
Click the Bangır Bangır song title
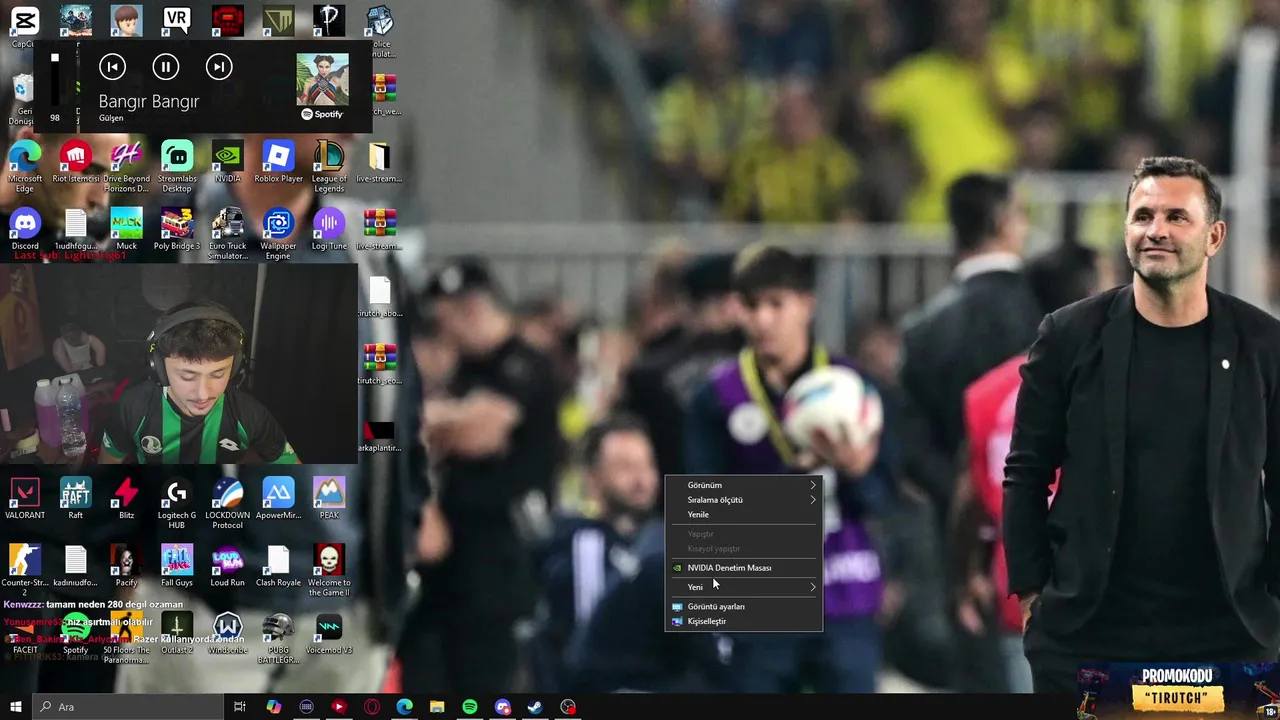[x=149, y=101]
